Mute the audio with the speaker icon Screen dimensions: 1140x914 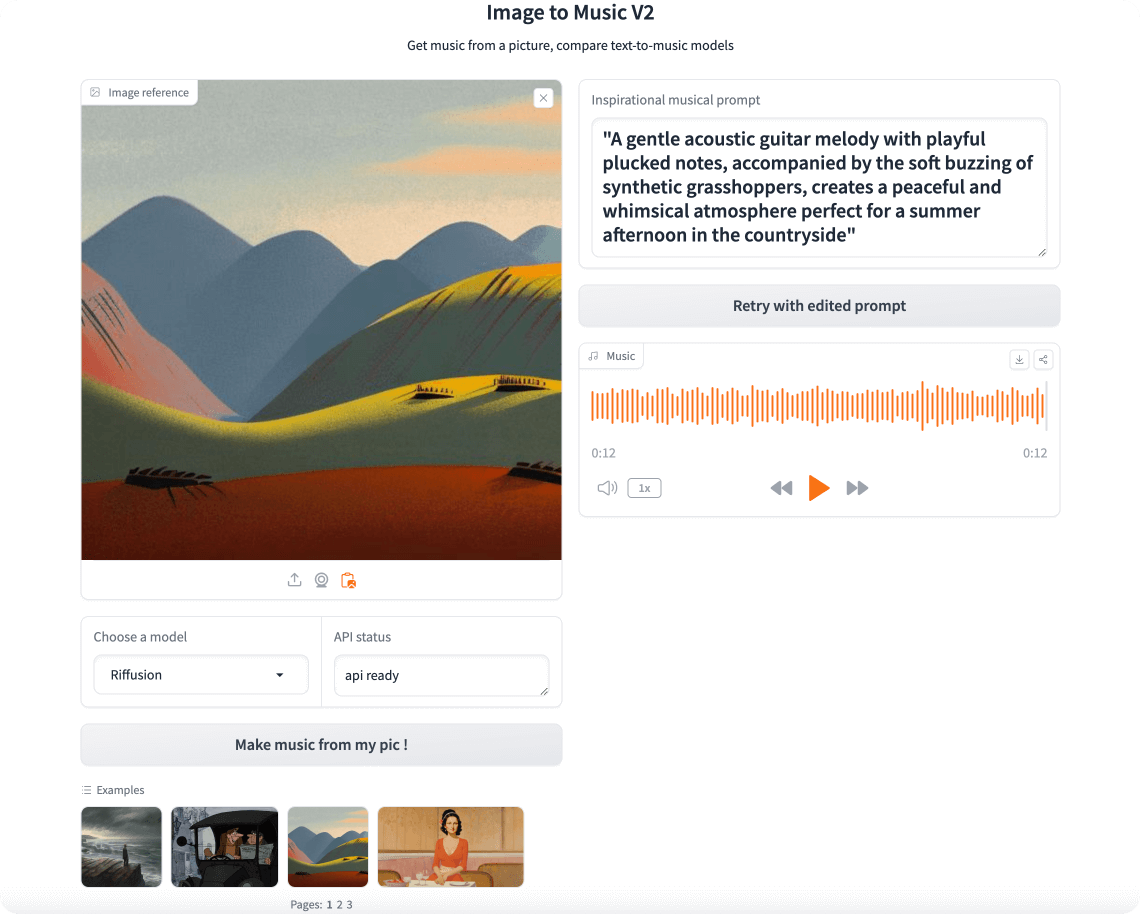[x=607, y=488]
